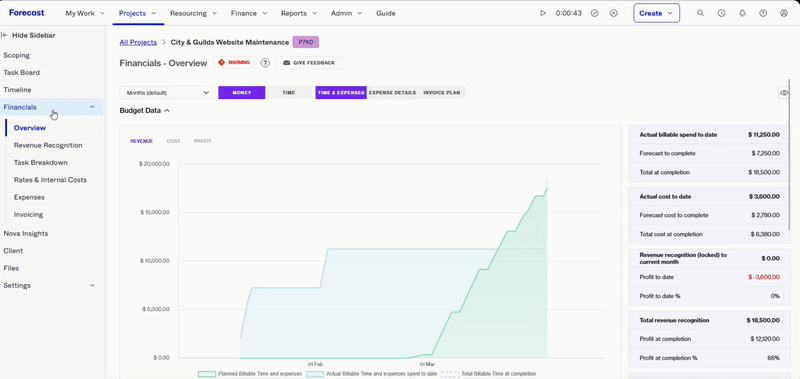Click the All Projects breadcrumb link
800x379 pixels.
tap(138, 42)
